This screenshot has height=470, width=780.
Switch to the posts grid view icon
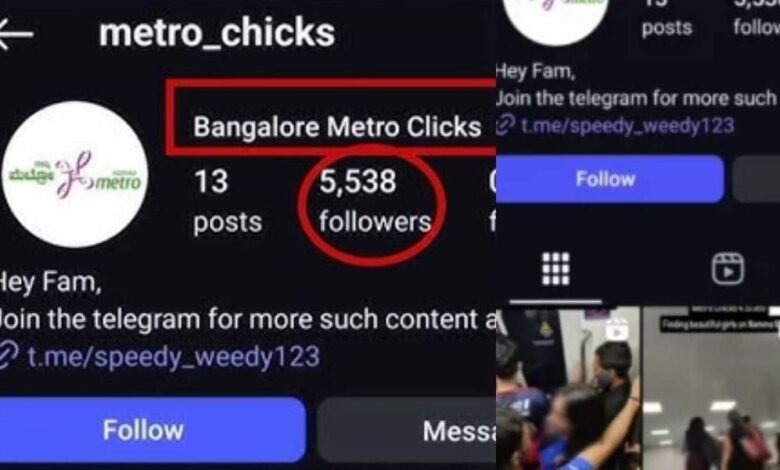pos(556,269)
